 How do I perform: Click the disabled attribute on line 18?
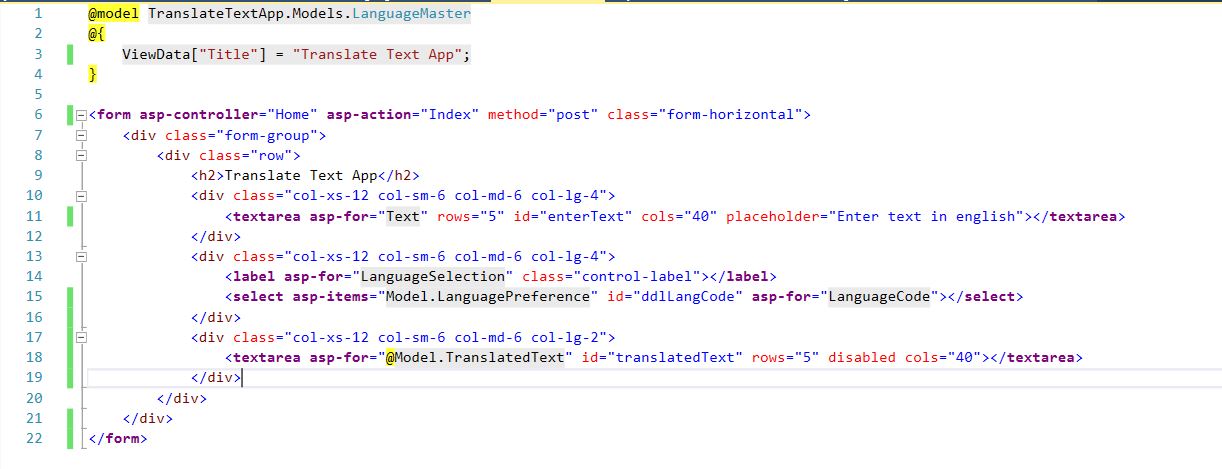(862, 358)
